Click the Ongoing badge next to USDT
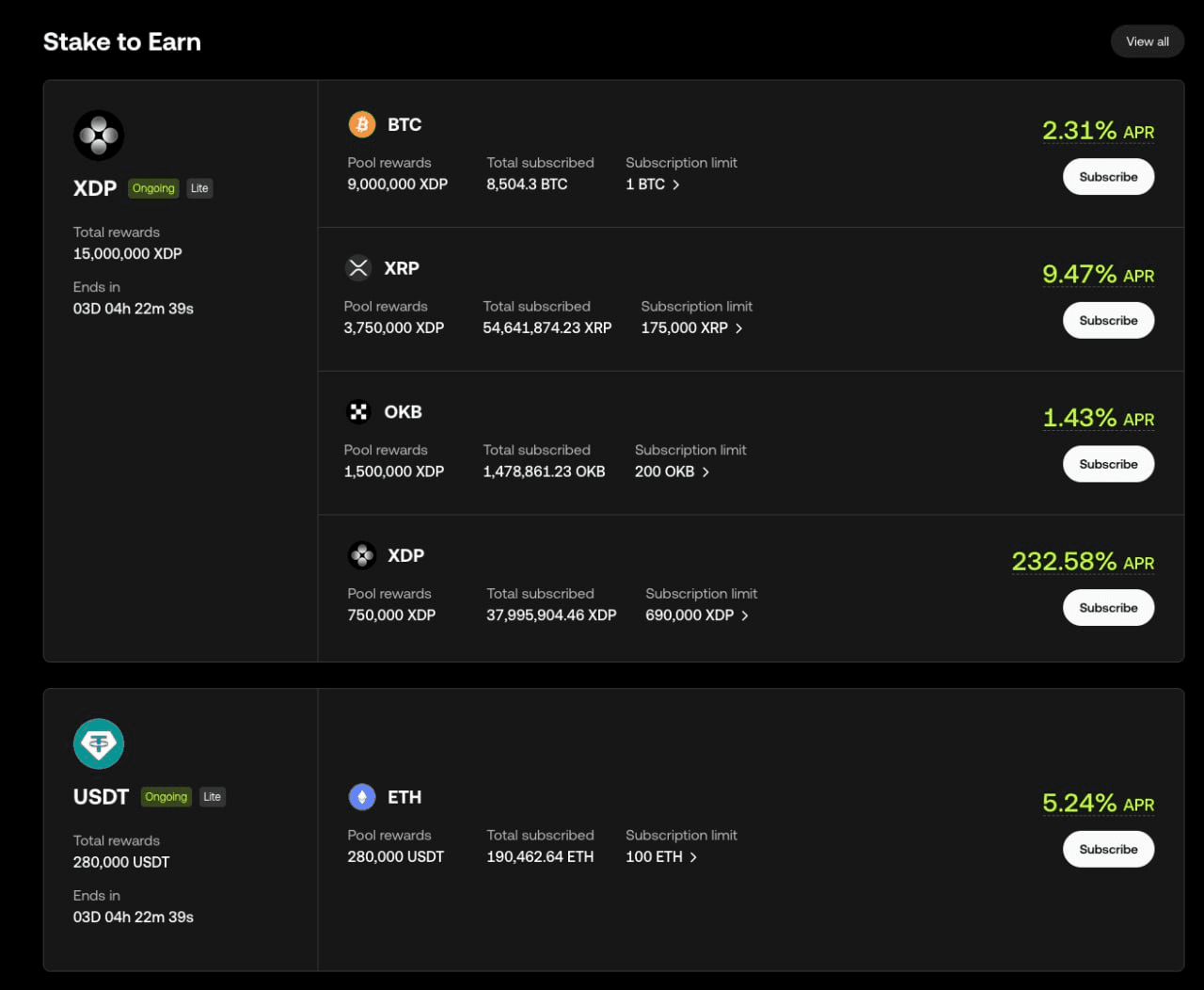The image size is (1204, 990). pyautogui.click(x=166, y=797)
